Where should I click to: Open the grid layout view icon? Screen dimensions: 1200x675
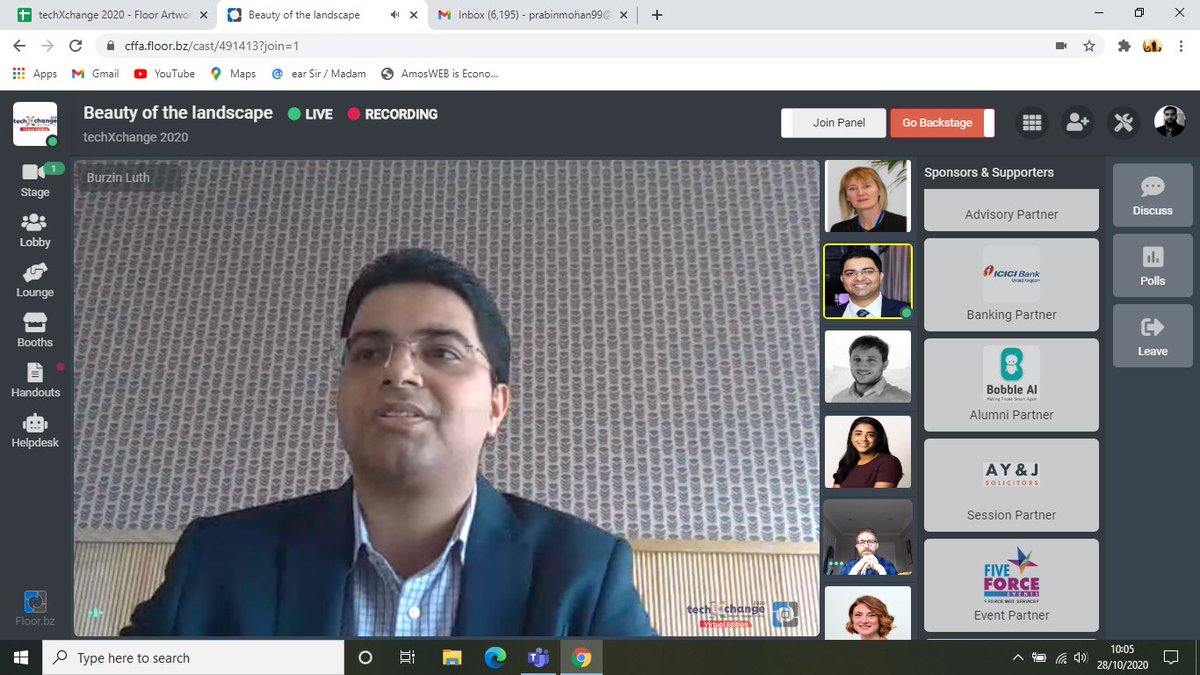pyautogui.click(x=1032, y=122)
